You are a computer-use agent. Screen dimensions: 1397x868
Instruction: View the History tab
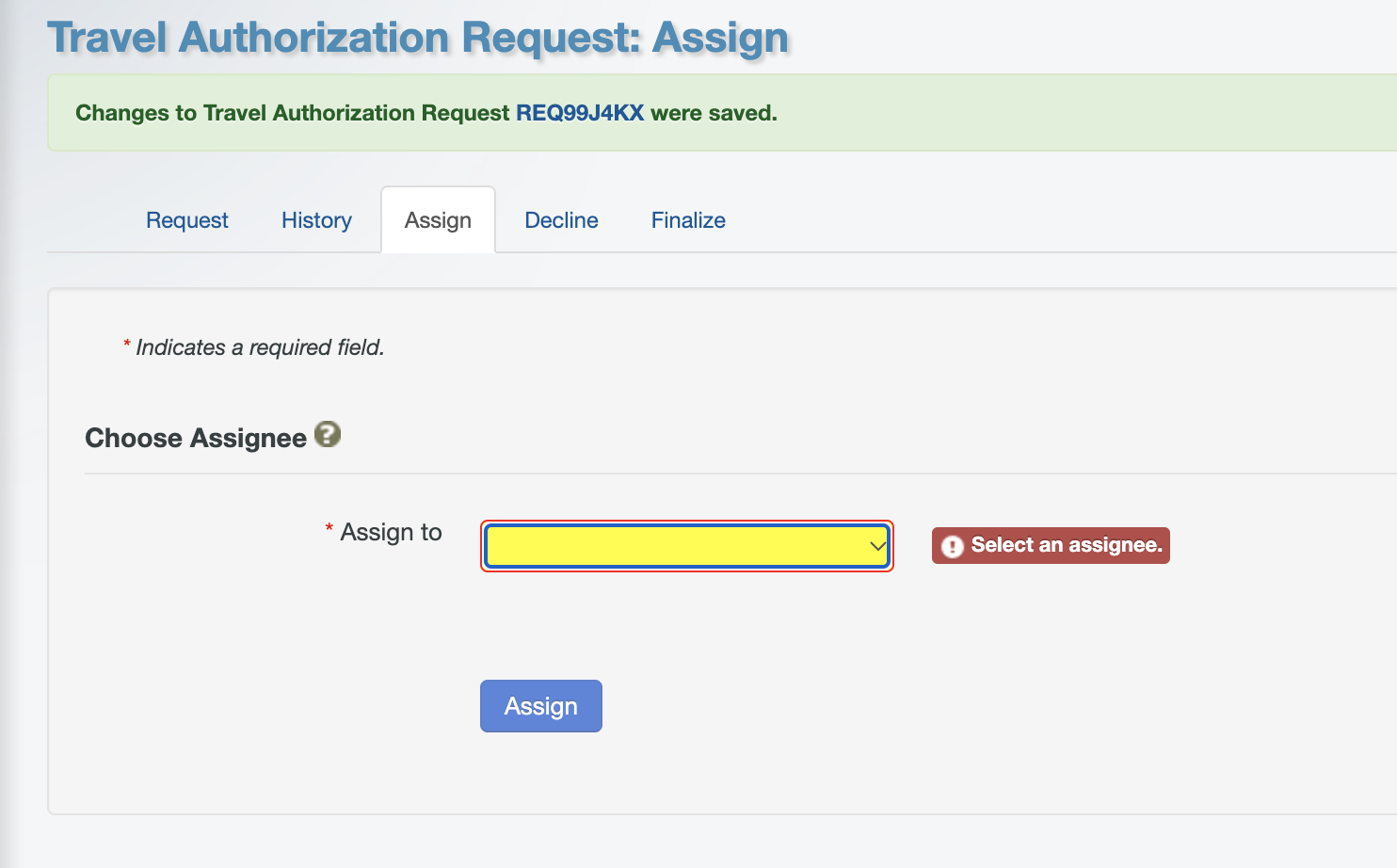[315, 219]
